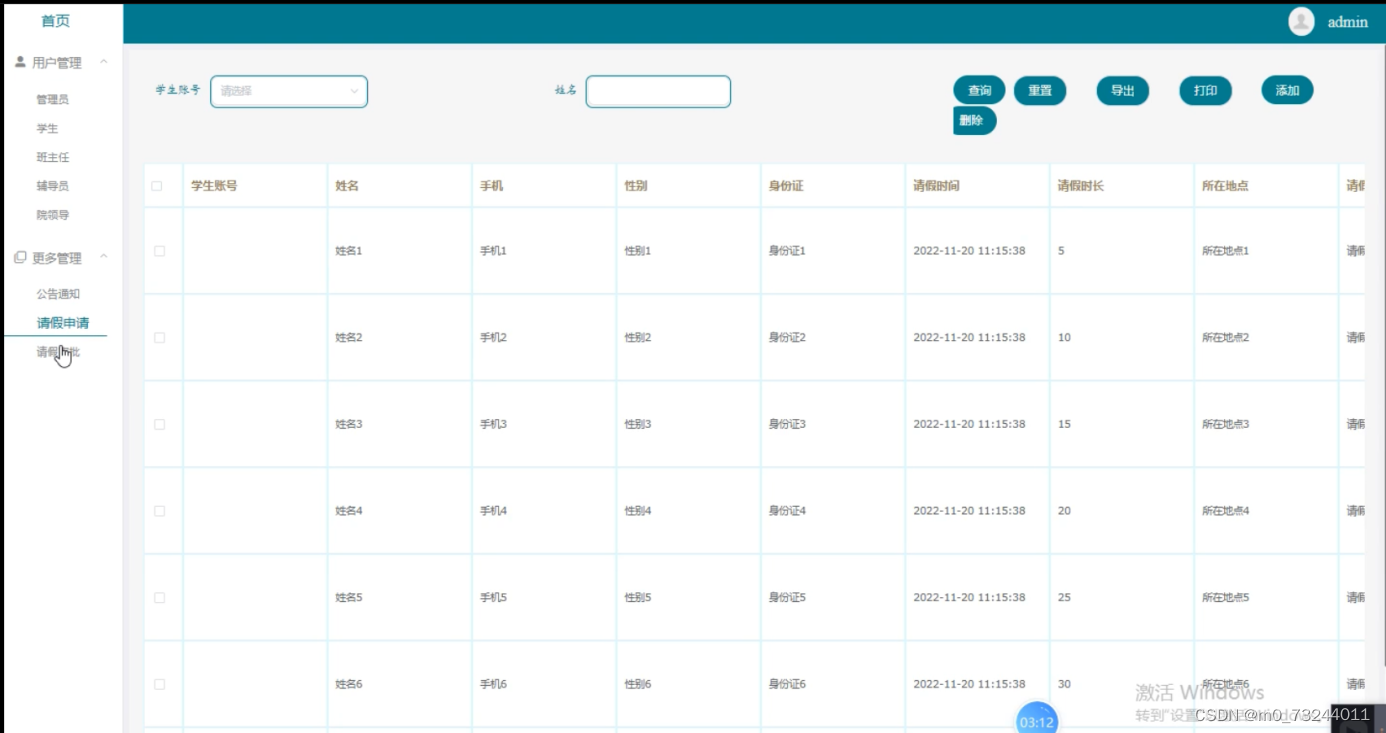The image size is (1386, 733).
Task: Click the 删除 button
Action: pyautogui.click(x=974, y=121)
